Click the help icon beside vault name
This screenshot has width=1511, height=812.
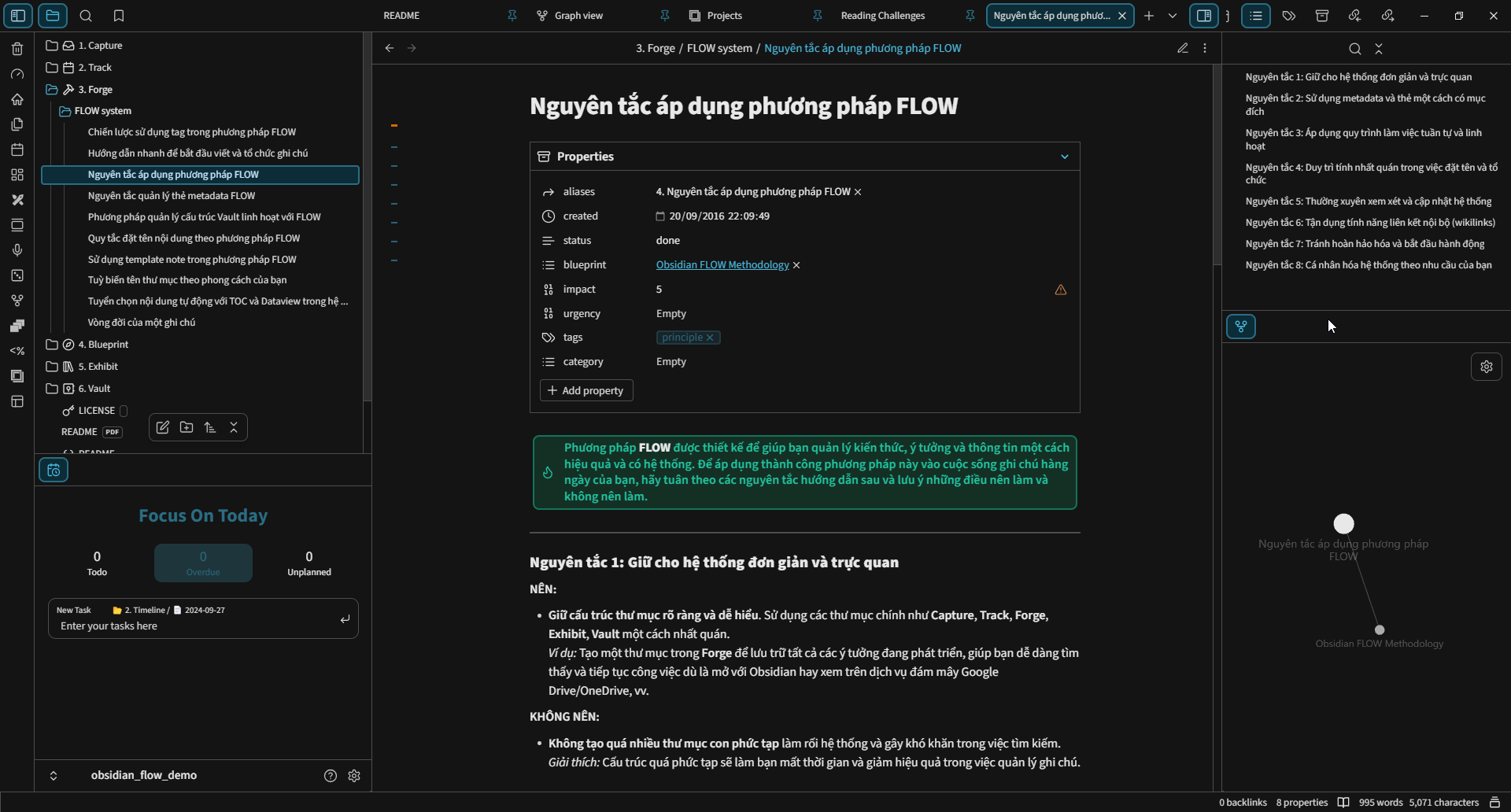tap(331, 776)
